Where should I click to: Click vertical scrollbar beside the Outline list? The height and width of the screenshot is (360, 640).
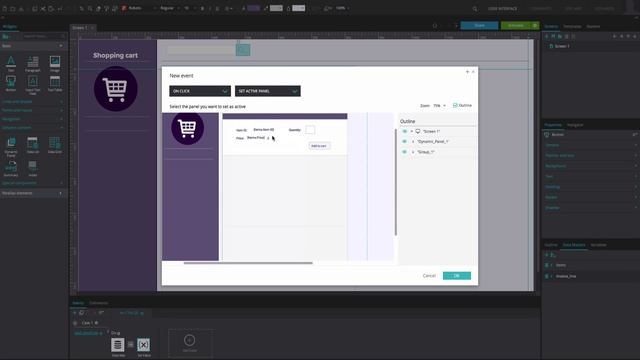[396, 182]
